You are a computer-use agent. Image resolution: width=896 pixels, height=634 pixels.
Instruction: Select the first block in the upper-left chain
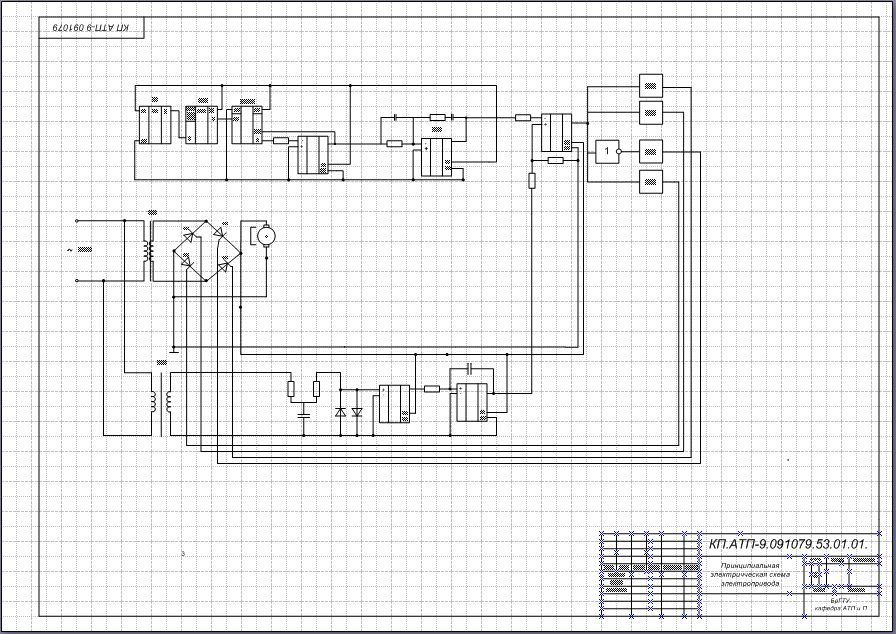tap(155, 125)
